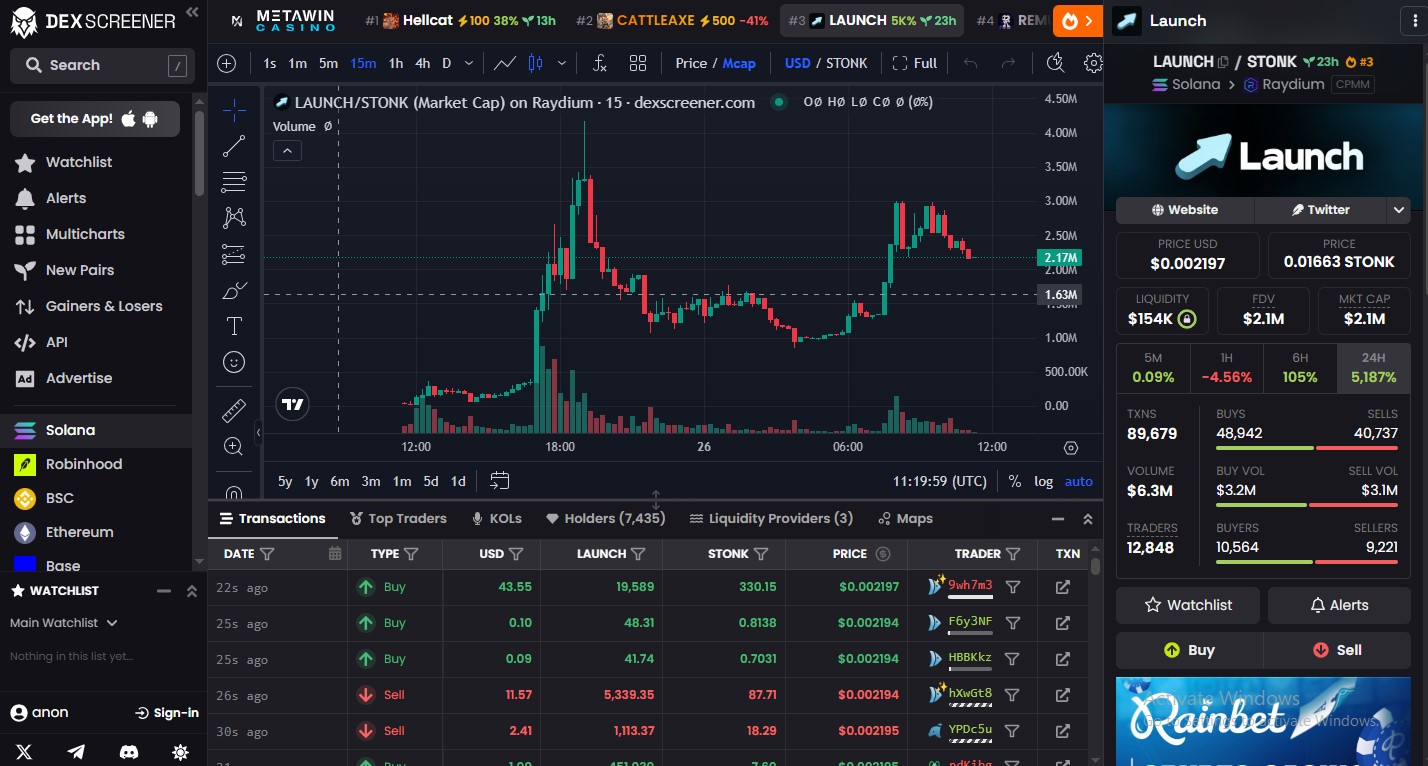This screenshot has height=766, width=1428.
Task: Open the Main Watchlist dropdown
Action: pyautogui.click(x=64, y=623)
